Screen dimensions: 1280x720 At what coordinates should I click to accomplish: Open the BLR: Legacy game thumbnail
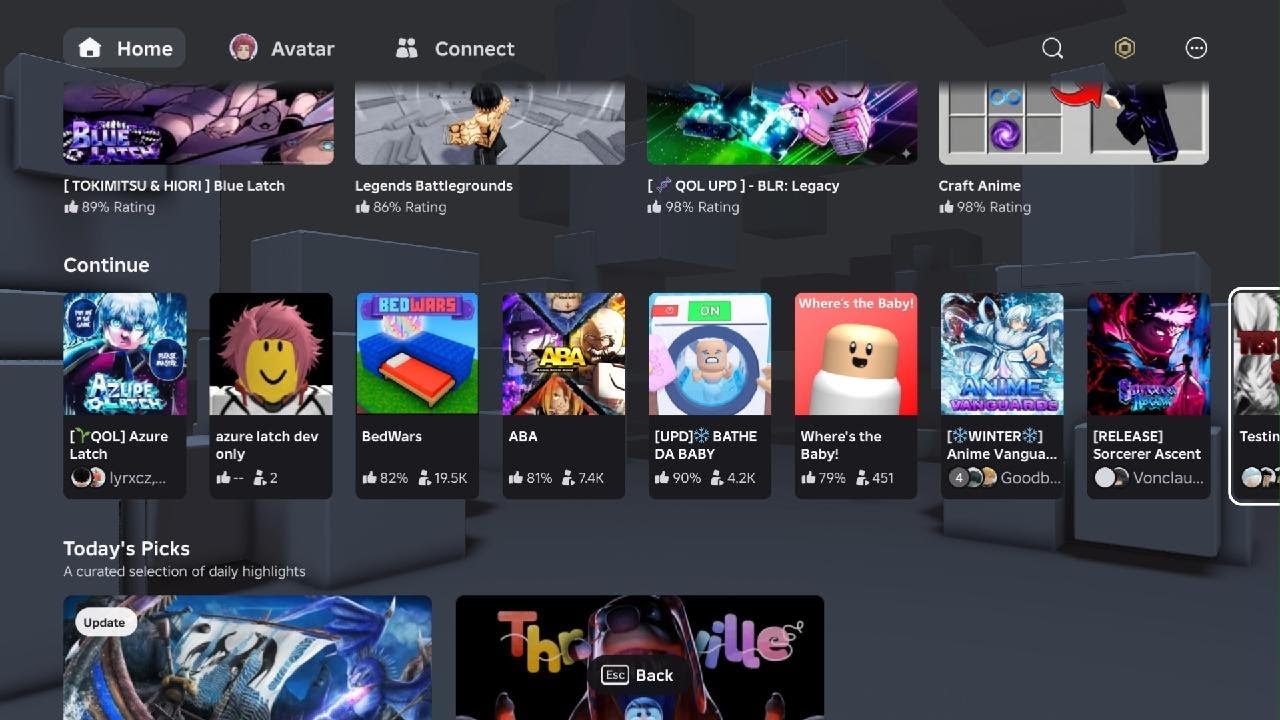coord(782,123)
